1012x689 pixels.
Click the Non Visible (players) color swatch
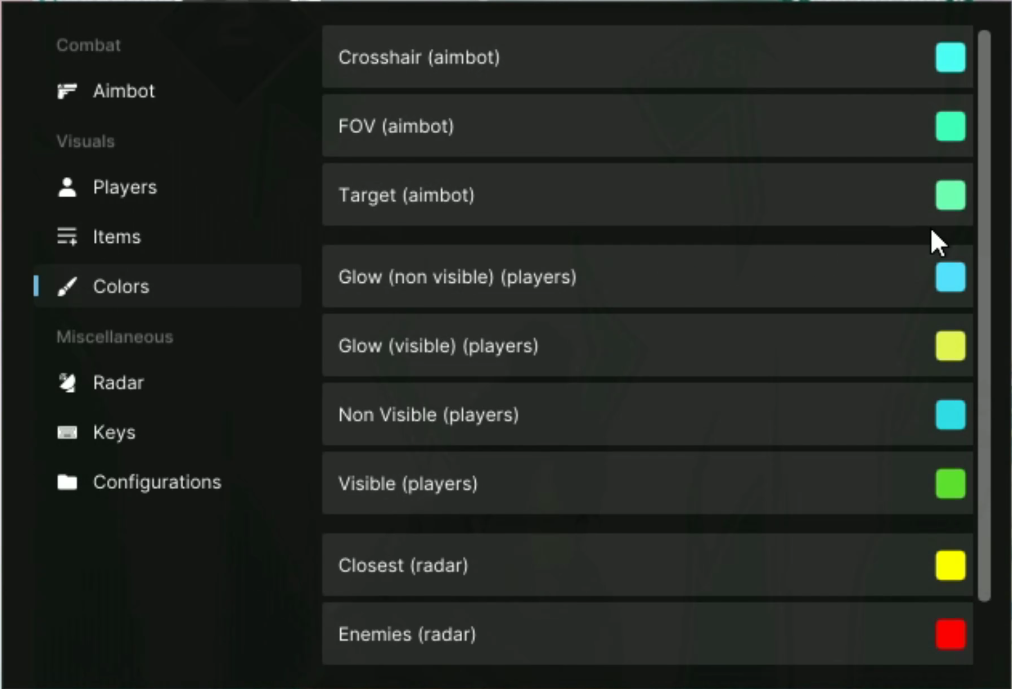pos(951,415)
